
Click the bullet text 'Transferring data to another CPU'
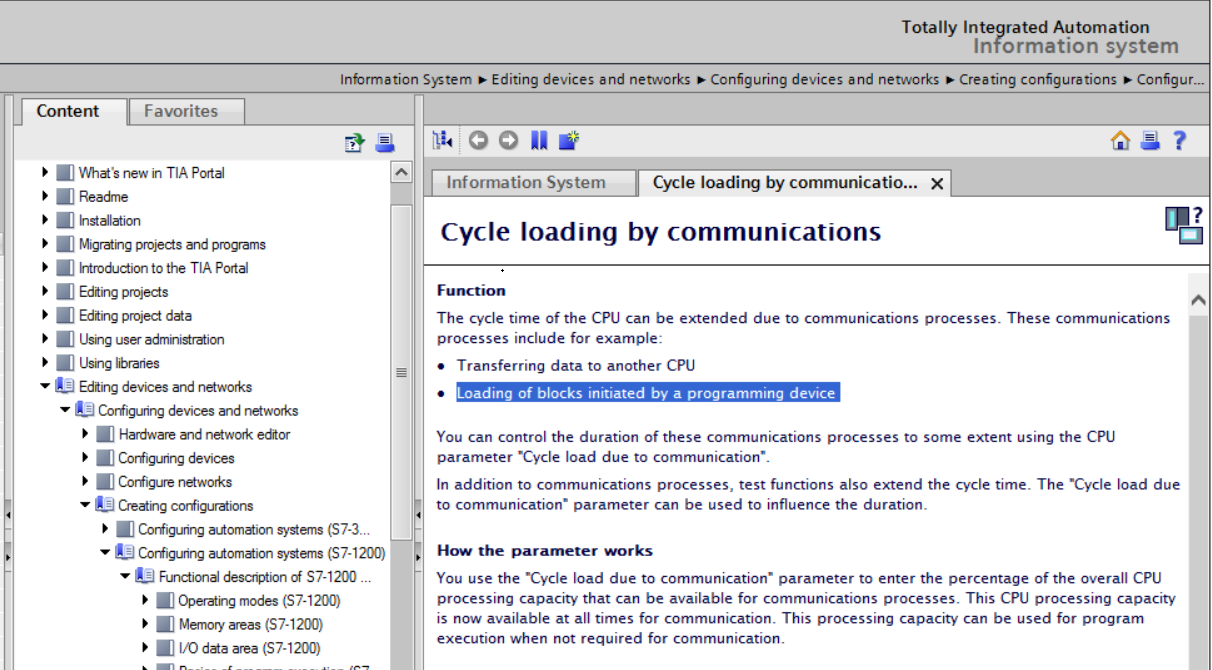[576, 365]
